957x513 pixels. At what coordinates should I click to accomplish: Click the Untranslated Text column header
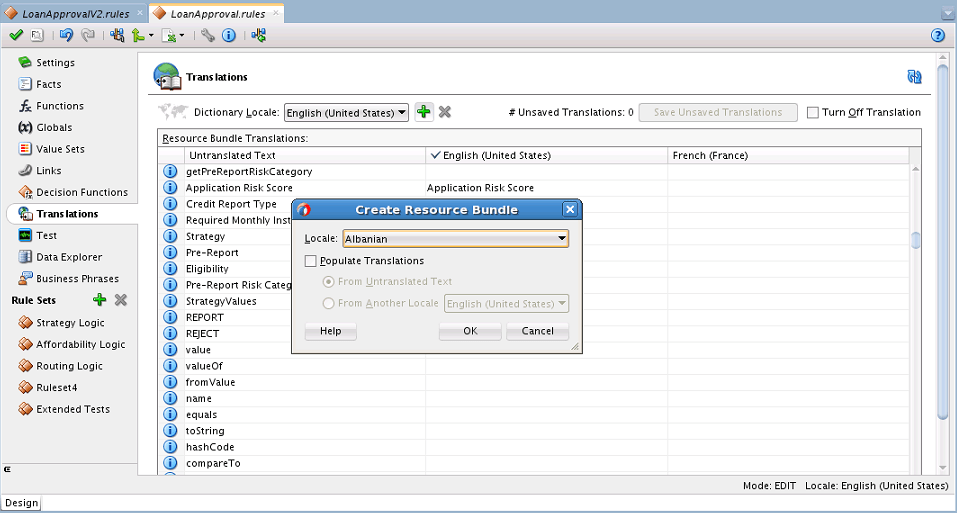click(x=305, y=155)
